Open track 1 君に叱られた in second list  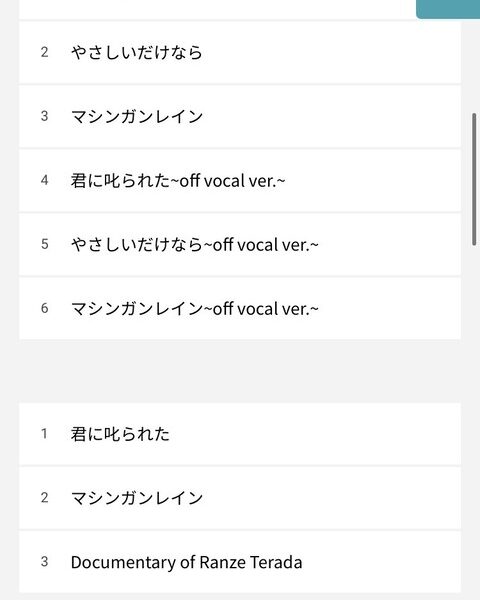tap(240, 434)
